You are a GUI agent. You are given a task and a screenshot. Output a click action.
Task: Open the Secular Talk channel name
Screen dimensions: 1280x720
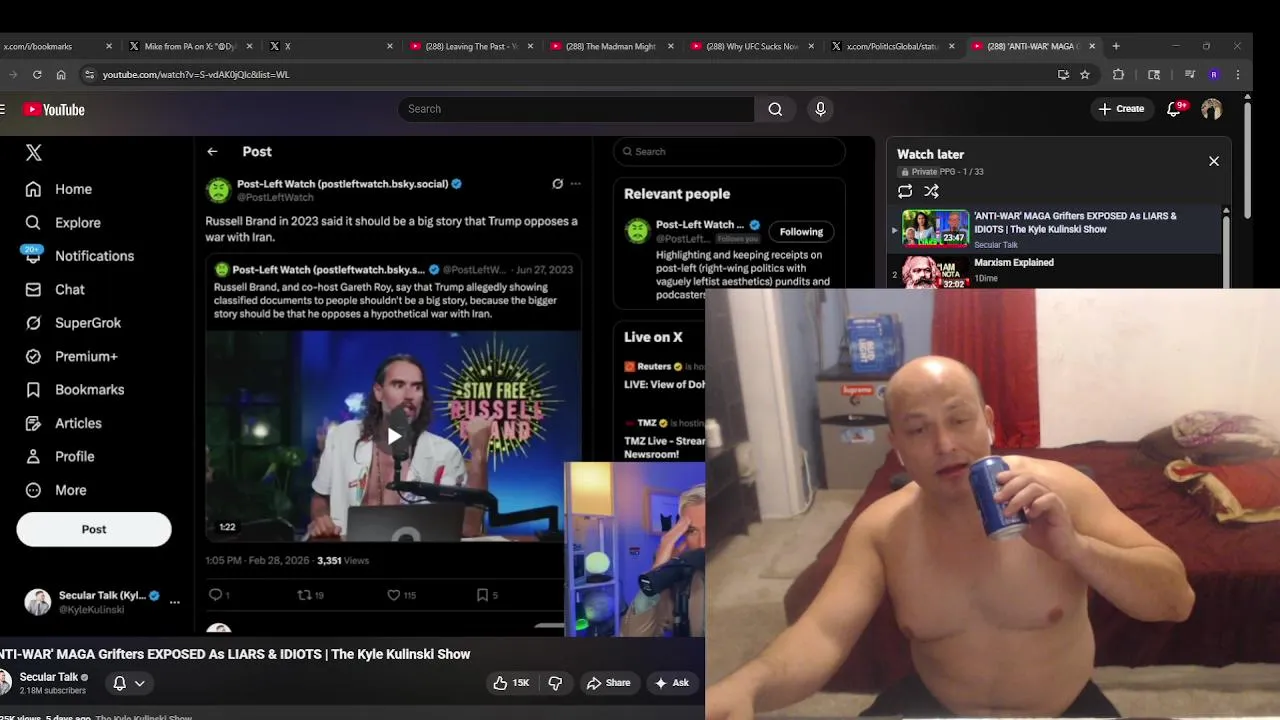[x=49, y=677]
